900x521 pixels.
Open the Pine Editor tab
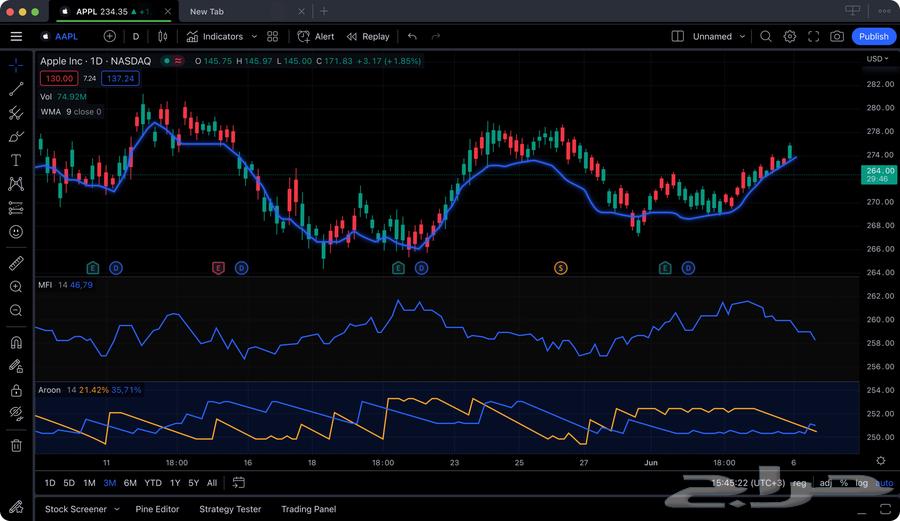click(x=157, y=509)
